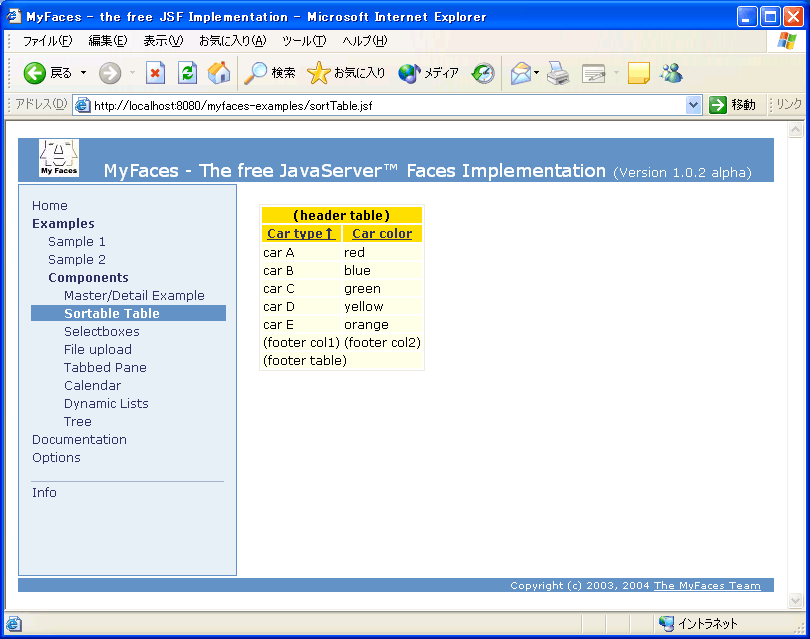Open the Sample 1 link
The height and width of the screenshot is (639, 810).
point(76,242)
